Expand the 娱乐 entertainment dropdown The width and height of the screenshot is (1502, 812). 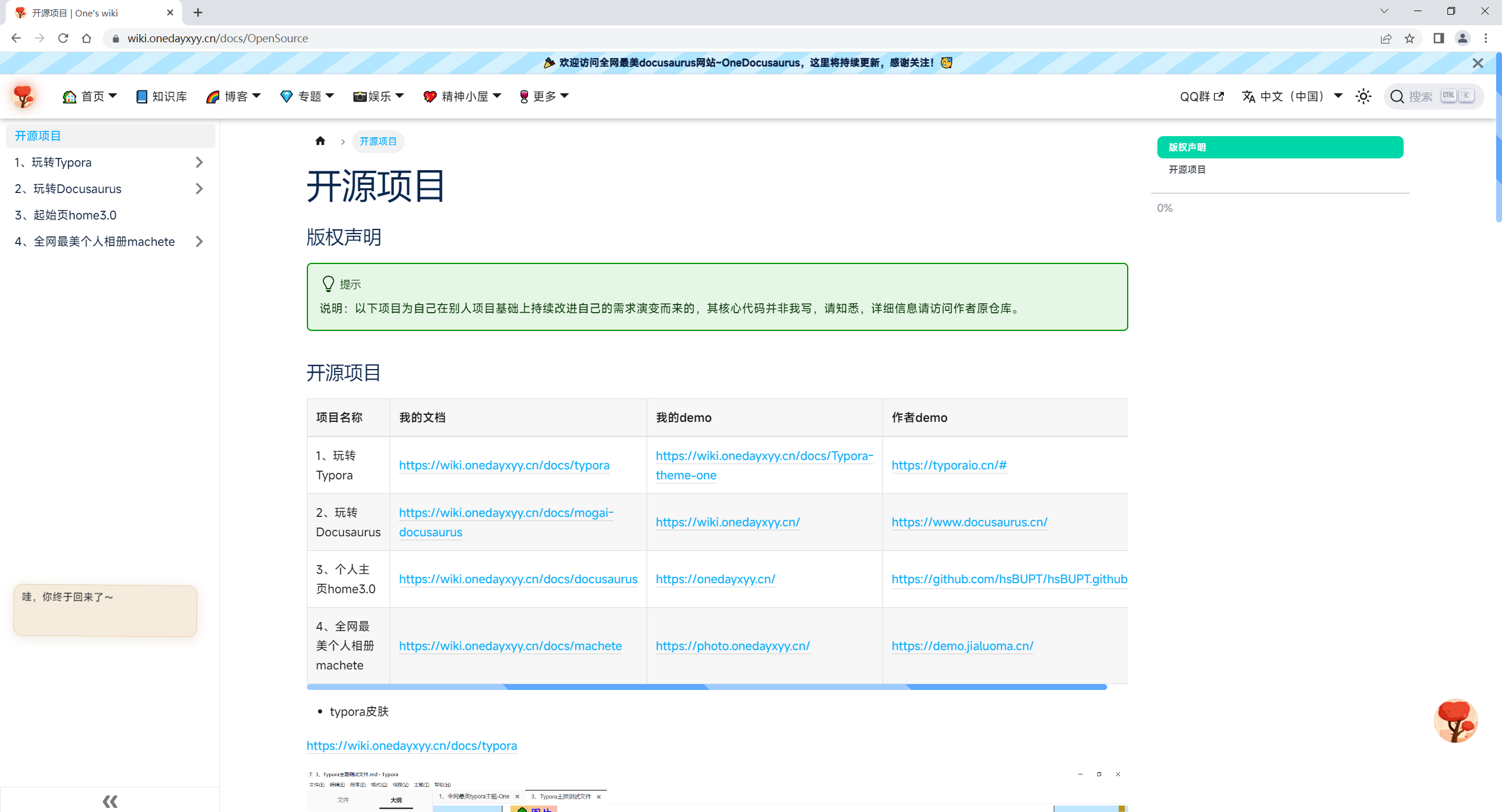point(378,96)
